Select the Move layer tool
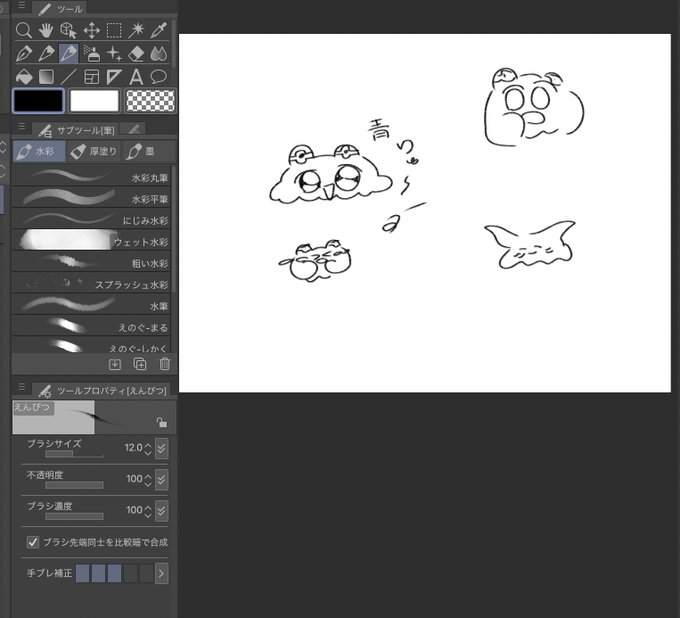Image resolution: width=680 pixels, height=618 pixels. [x=92, y=30]
